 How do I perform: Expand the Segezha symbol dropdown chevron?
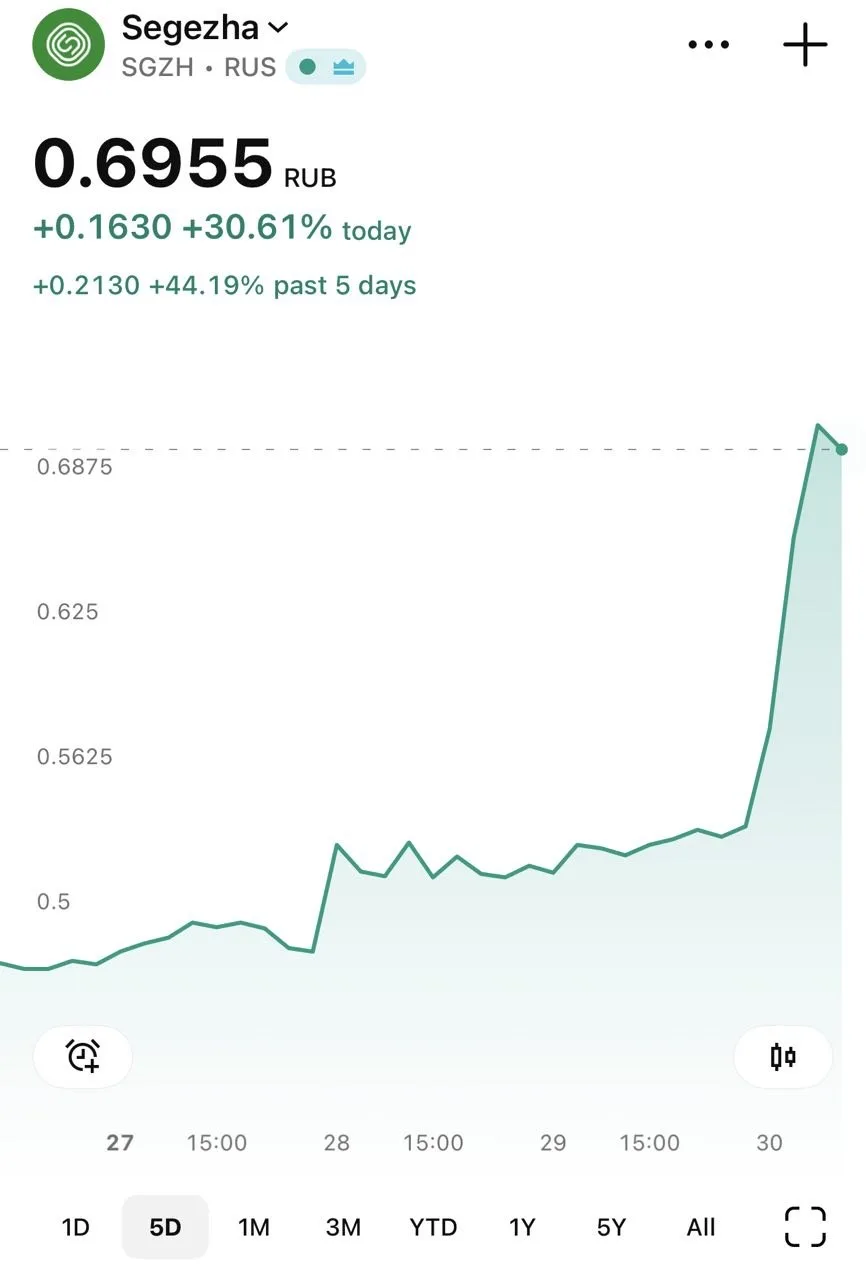[x=279, y=27]
